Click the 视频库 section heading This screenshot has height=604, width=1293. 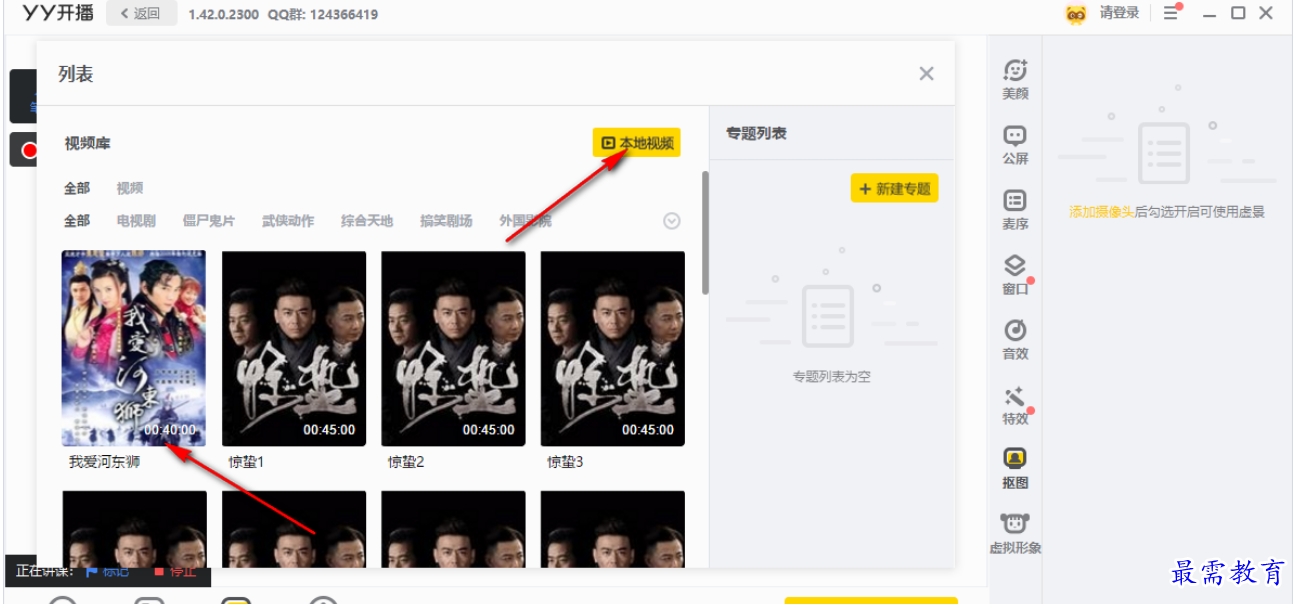point(87,143)
